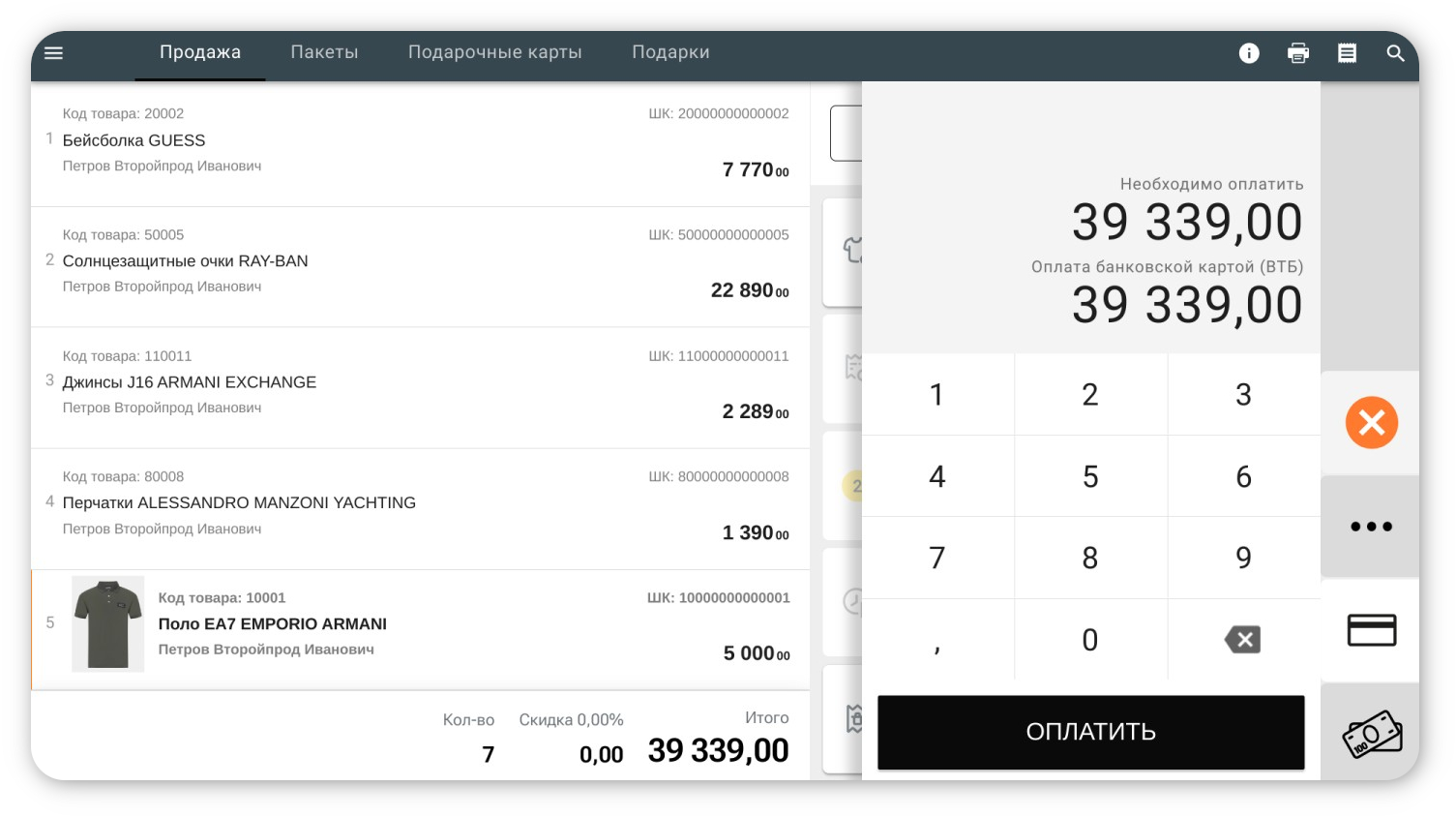Click barcode ШК: 10000000000001
This screenshot has width=1456, height=817.
[x=719, y=598]
